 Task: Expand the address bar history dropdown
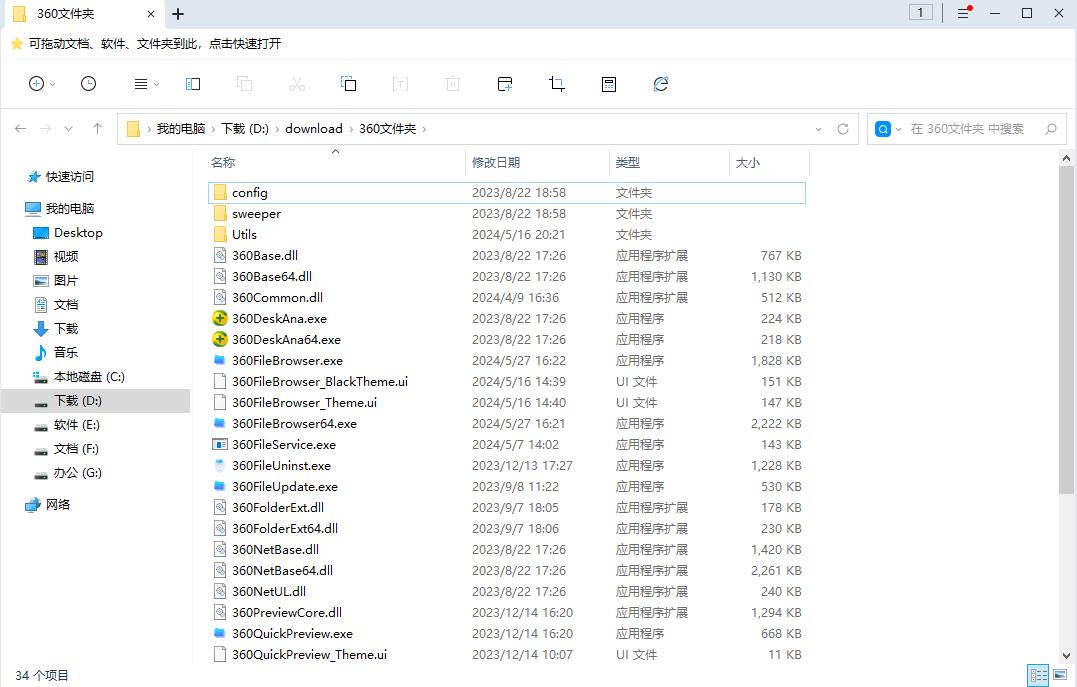point(819,129)
